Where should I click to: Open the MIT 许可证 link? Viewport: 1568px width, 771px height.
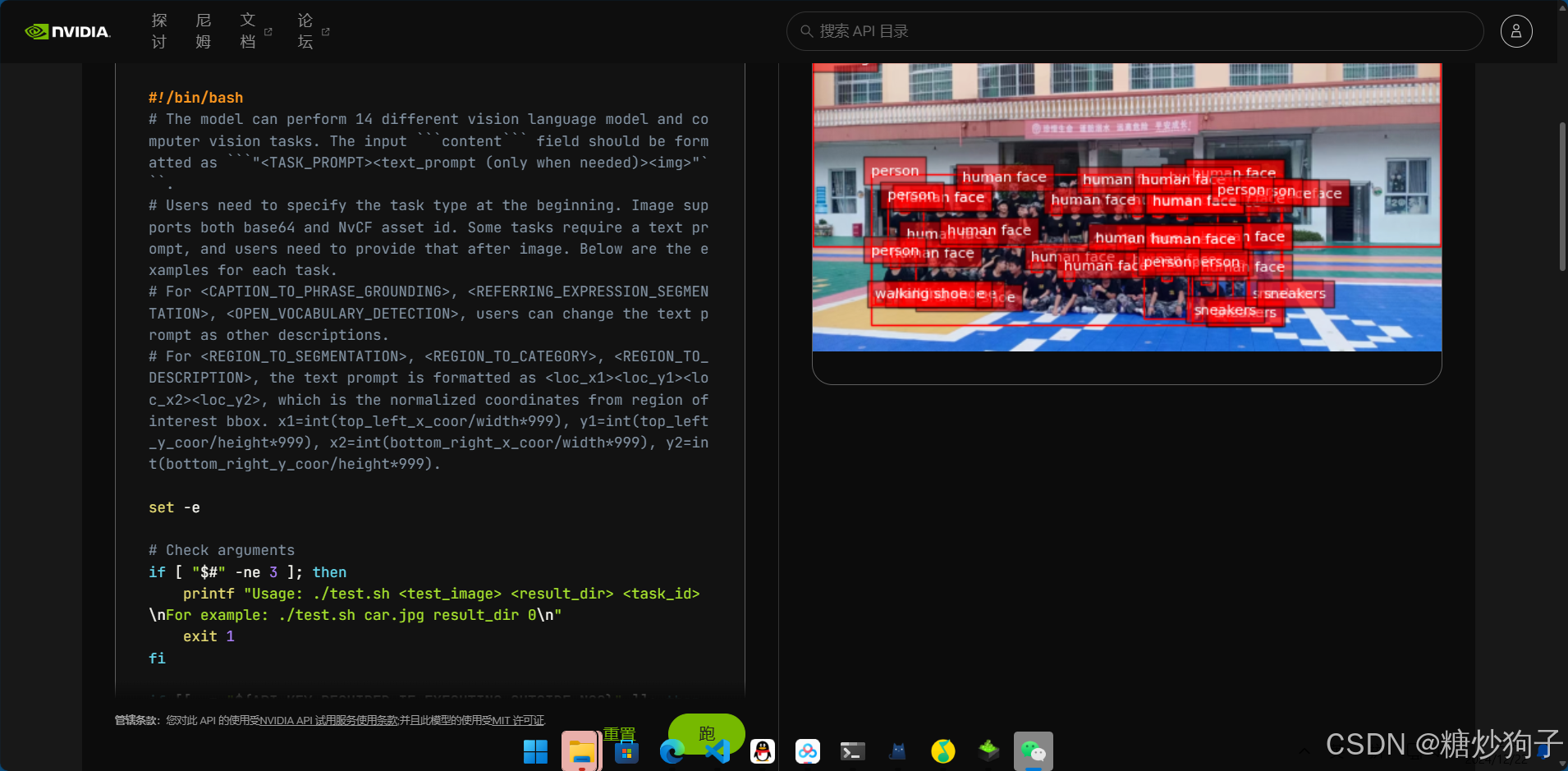(518, 720)
